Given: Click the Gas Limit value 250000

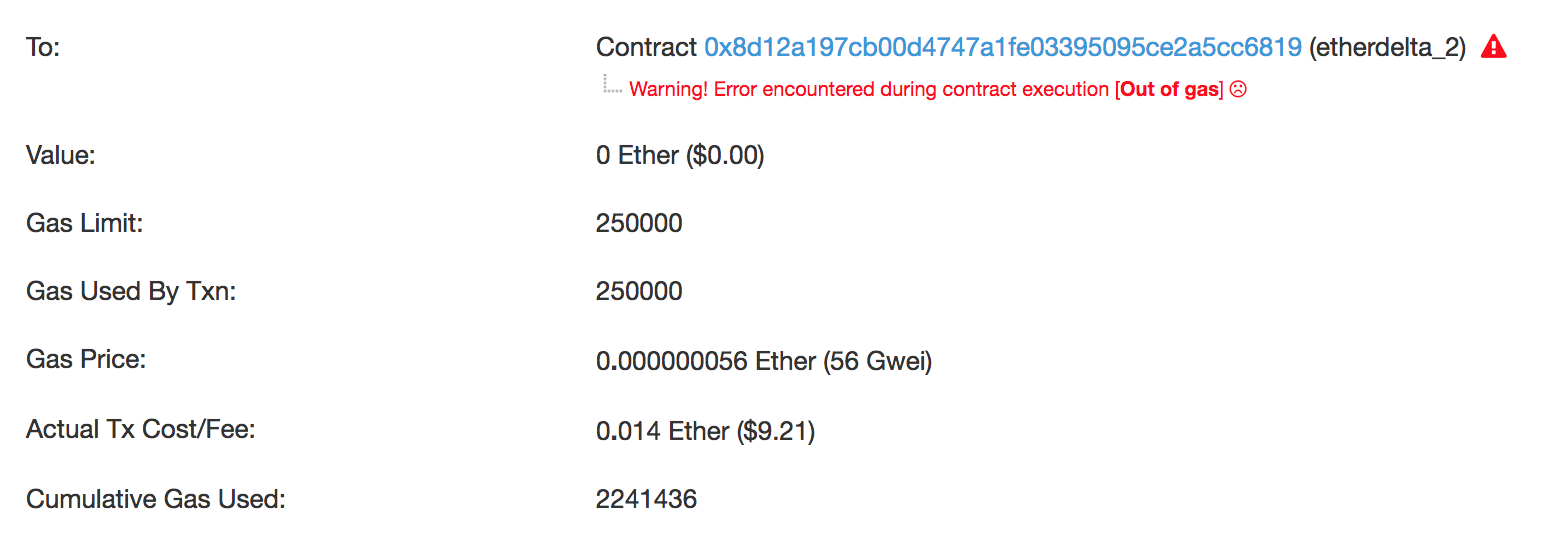Looking at the screenshot, I should [639, 223].
